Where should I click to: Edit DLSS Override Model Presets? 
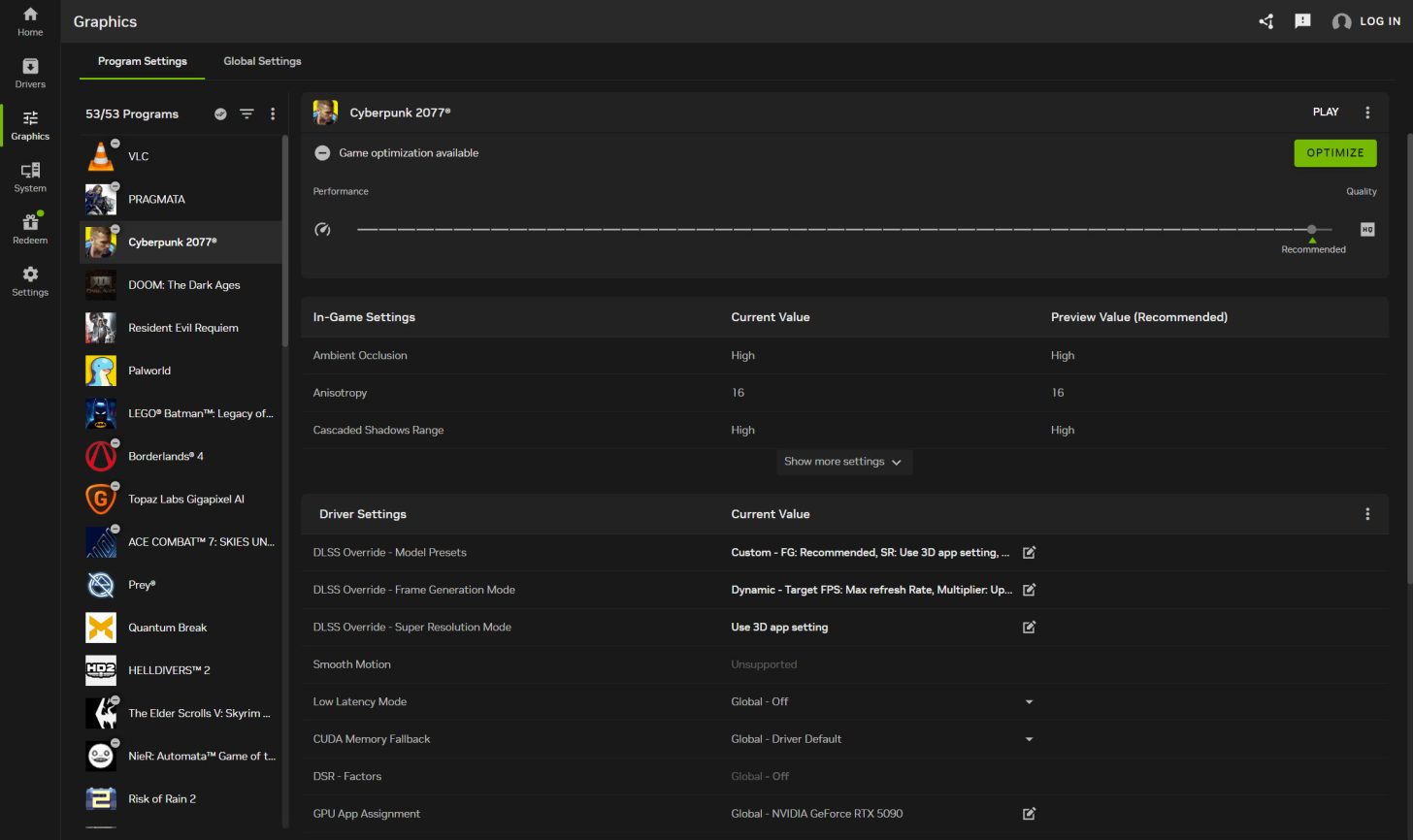pos(1029,553)
